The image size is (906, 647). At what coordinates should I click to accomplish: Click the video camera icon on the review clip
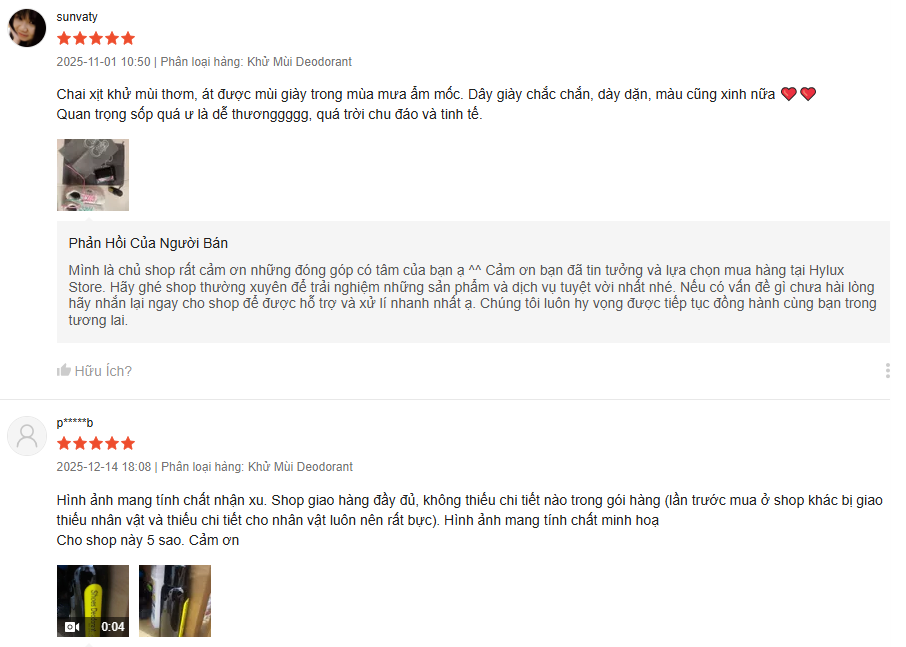click(x=72, y=627)
